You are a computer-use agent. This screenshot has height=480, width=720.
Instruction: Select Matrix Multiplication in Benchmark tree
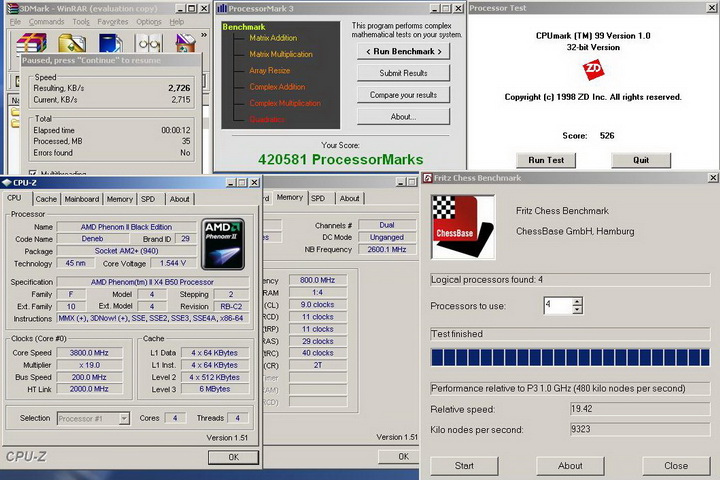[281, 54]
